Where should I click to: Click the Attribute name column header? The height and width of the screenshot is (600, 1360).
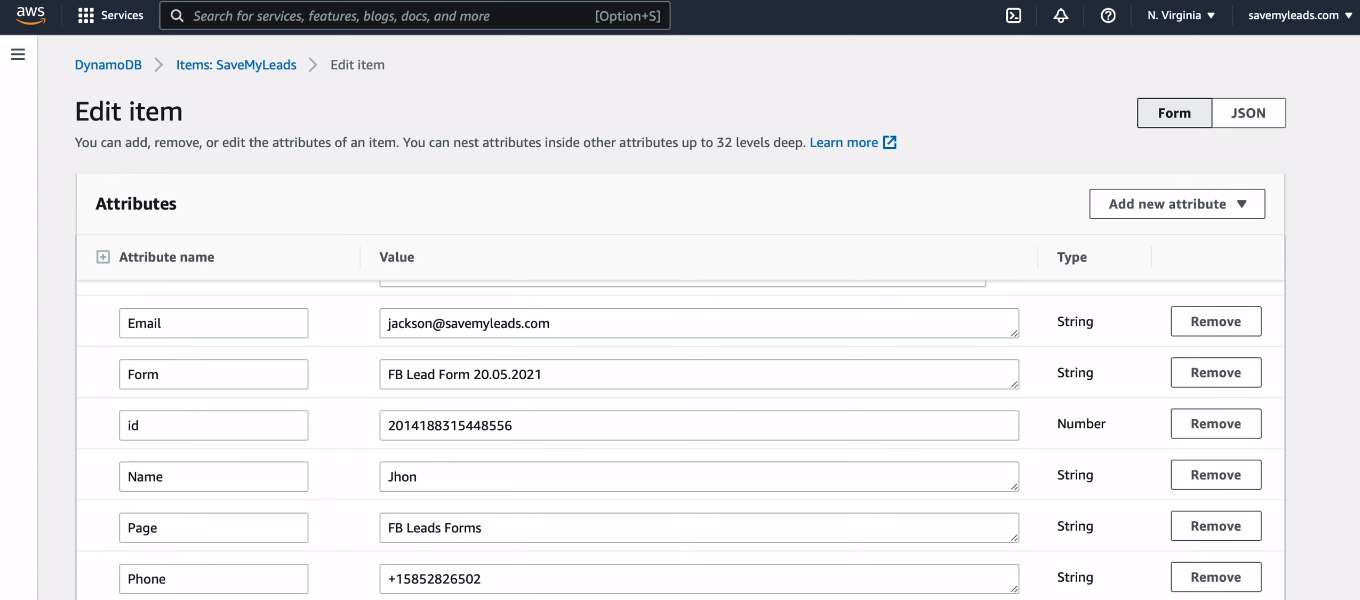[166, 257]
